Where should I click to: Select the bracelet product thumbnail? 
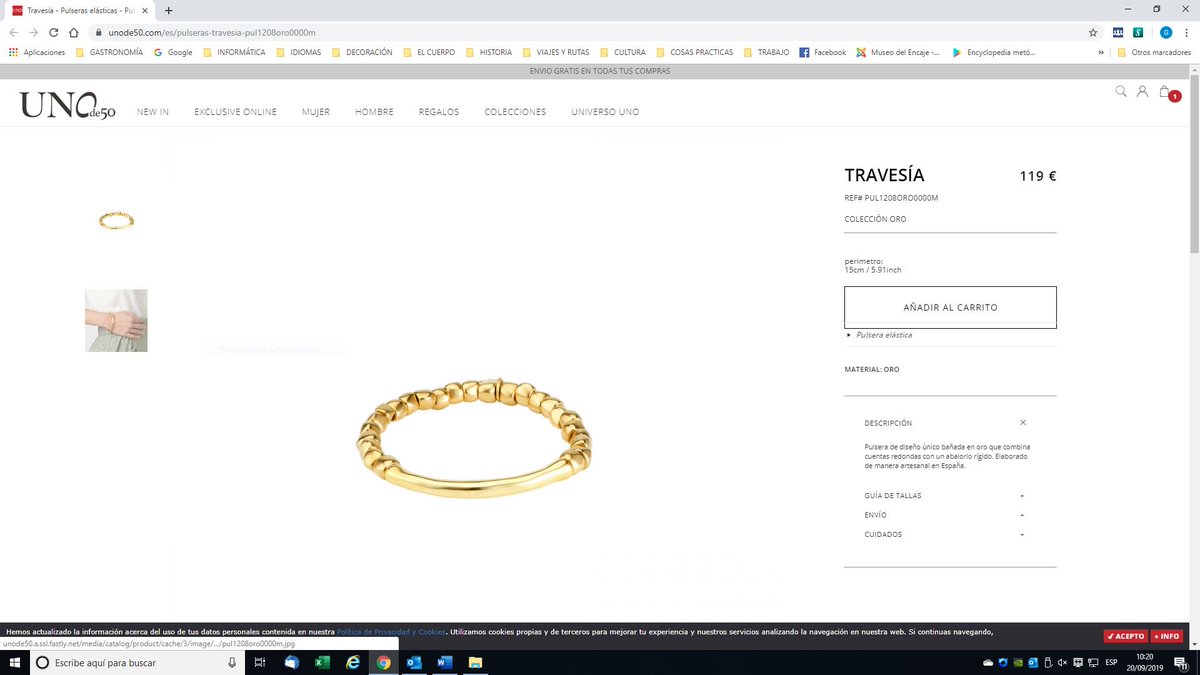click(116, 220)
